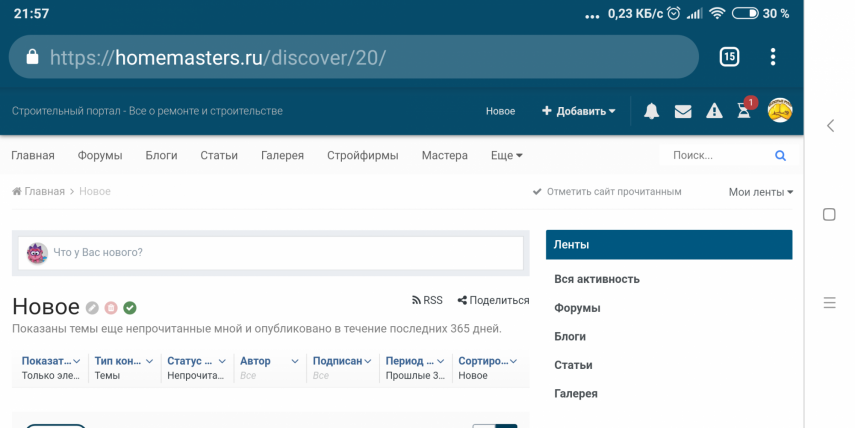Screen dimensions: 855x428
Task: Click Отметить сайт прочитанным
Action: 607,192
